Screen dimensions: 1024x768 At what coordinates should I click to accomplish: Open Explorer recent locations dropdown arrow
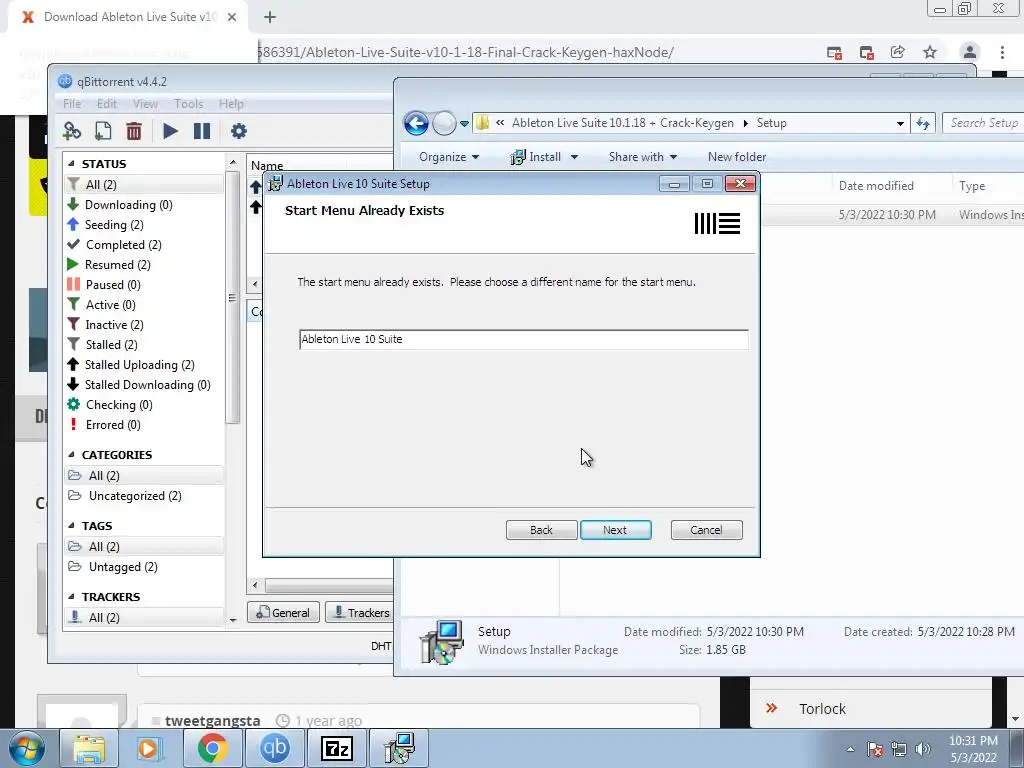(464, 123)
